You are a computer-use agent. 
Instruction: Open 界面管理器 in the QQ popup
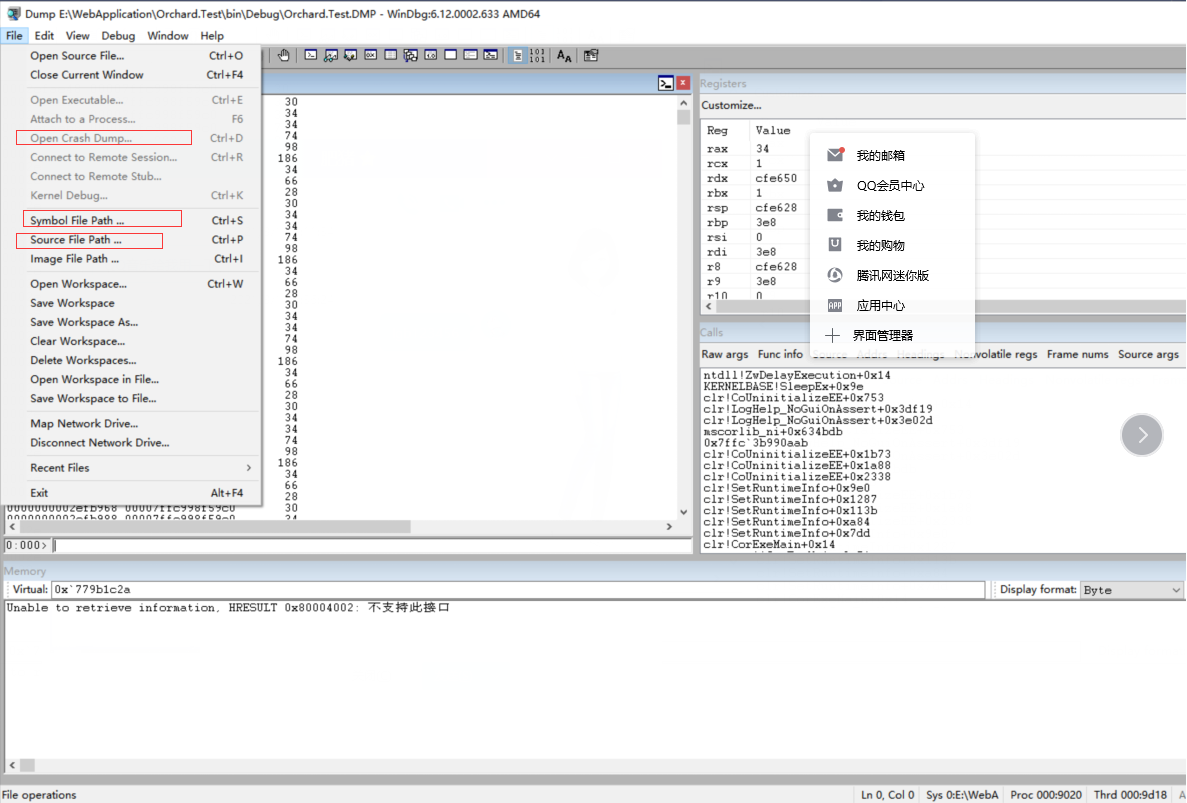pos(881,334)
